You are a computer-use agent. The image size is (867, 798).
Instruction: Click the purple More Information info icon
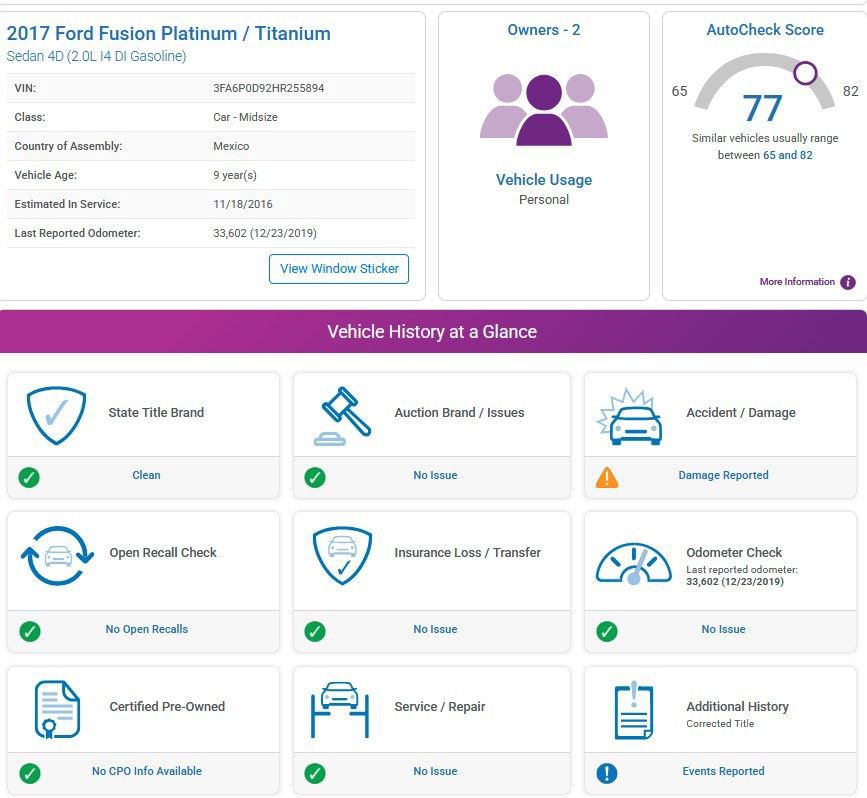(848, 282)
